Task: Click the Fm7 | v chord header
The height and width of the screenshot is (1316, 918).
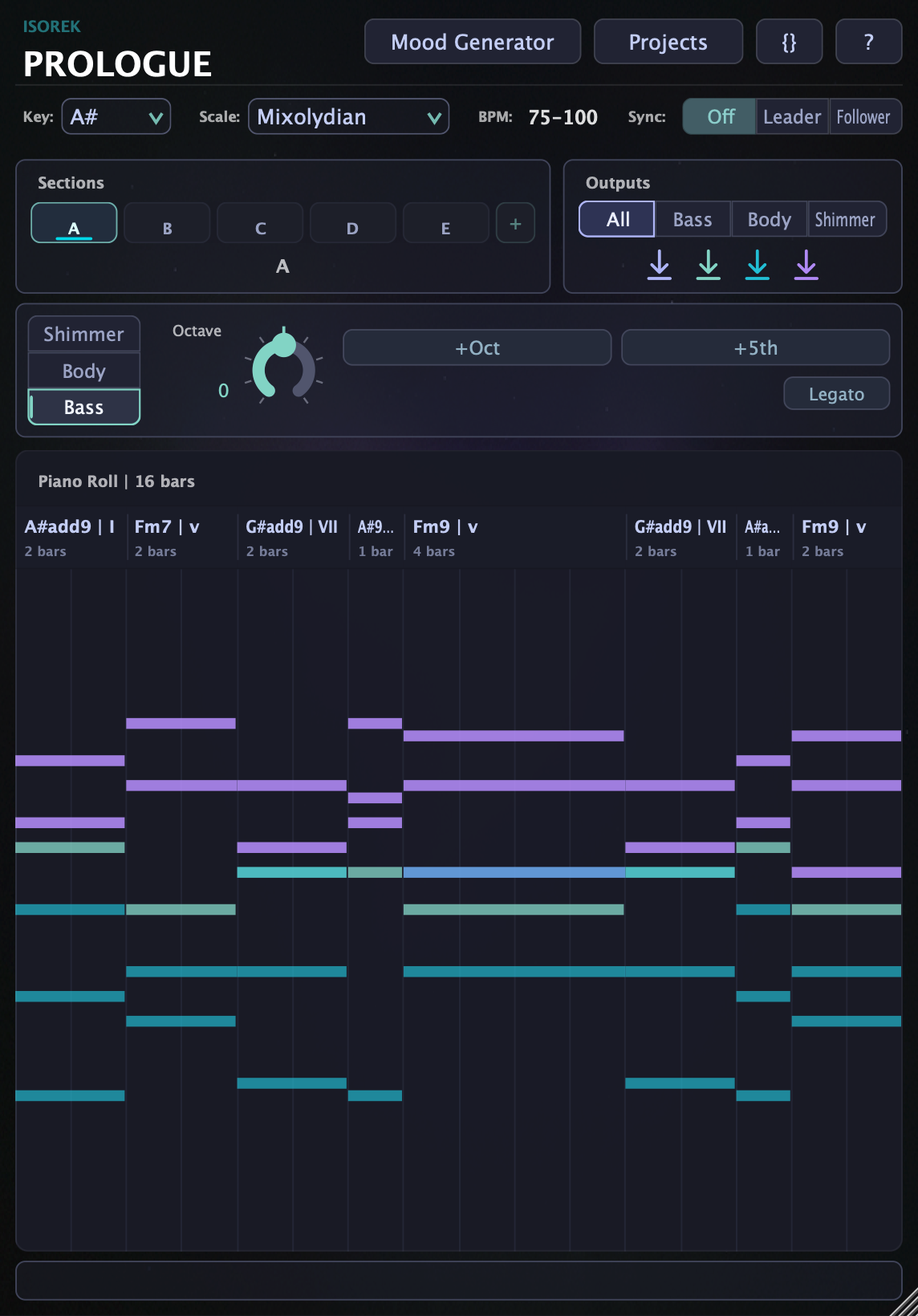Action: tap(181, 538)
